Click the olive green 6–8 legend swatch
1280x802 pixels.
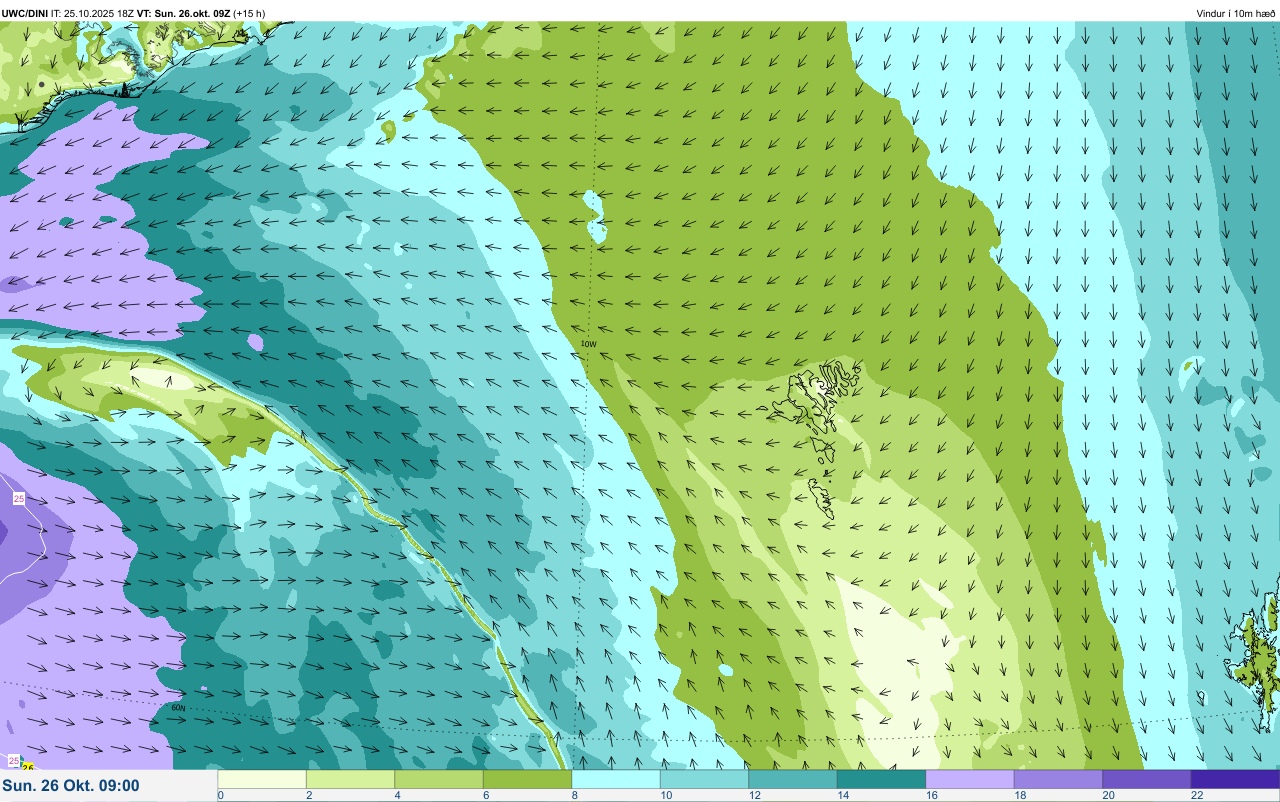(x=527, y=779)
